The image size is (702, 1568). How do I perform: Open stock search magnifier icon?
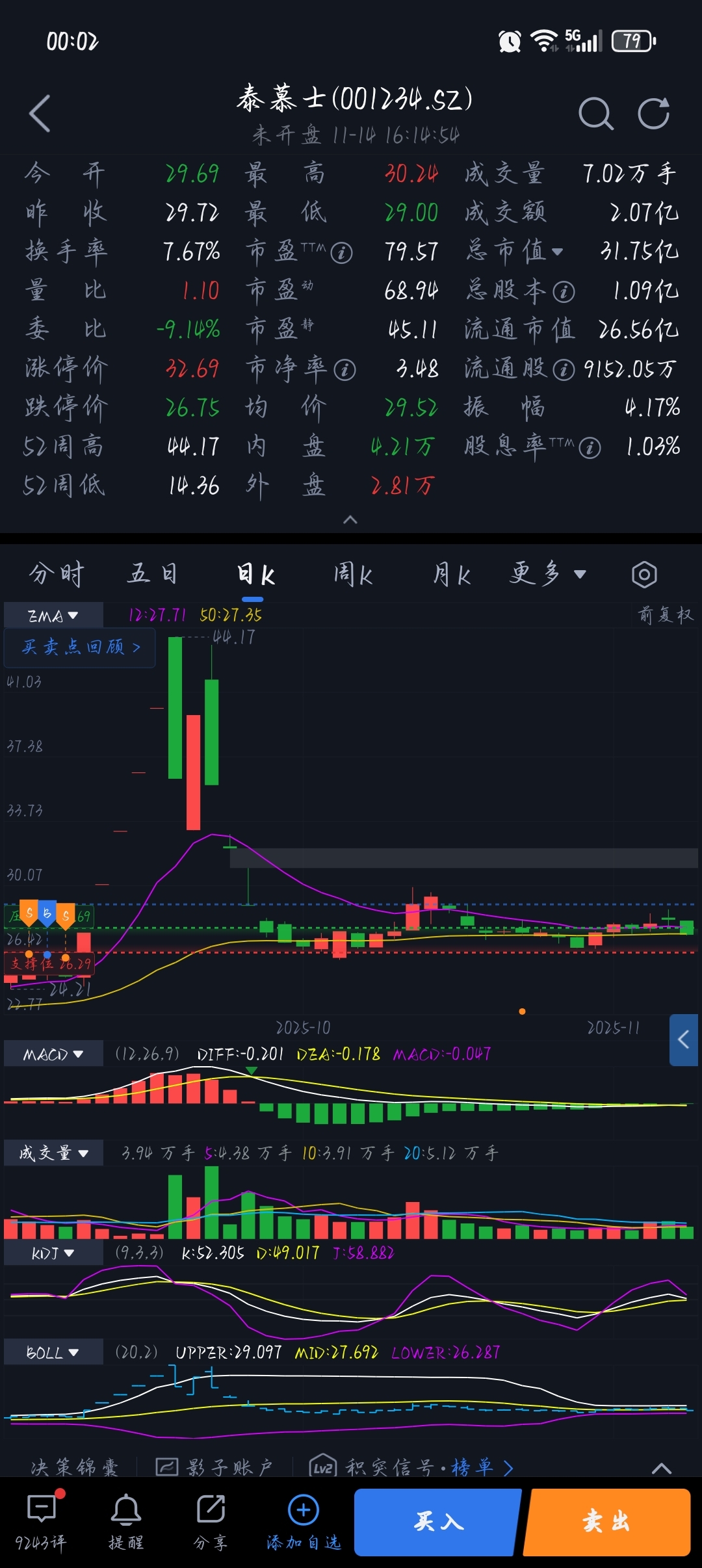tap(596, 114)
